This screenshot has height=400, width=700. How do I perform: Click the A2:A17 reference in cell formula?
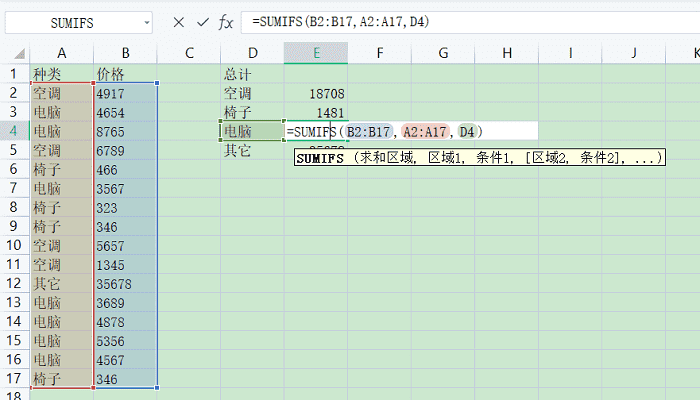[425, 131]
